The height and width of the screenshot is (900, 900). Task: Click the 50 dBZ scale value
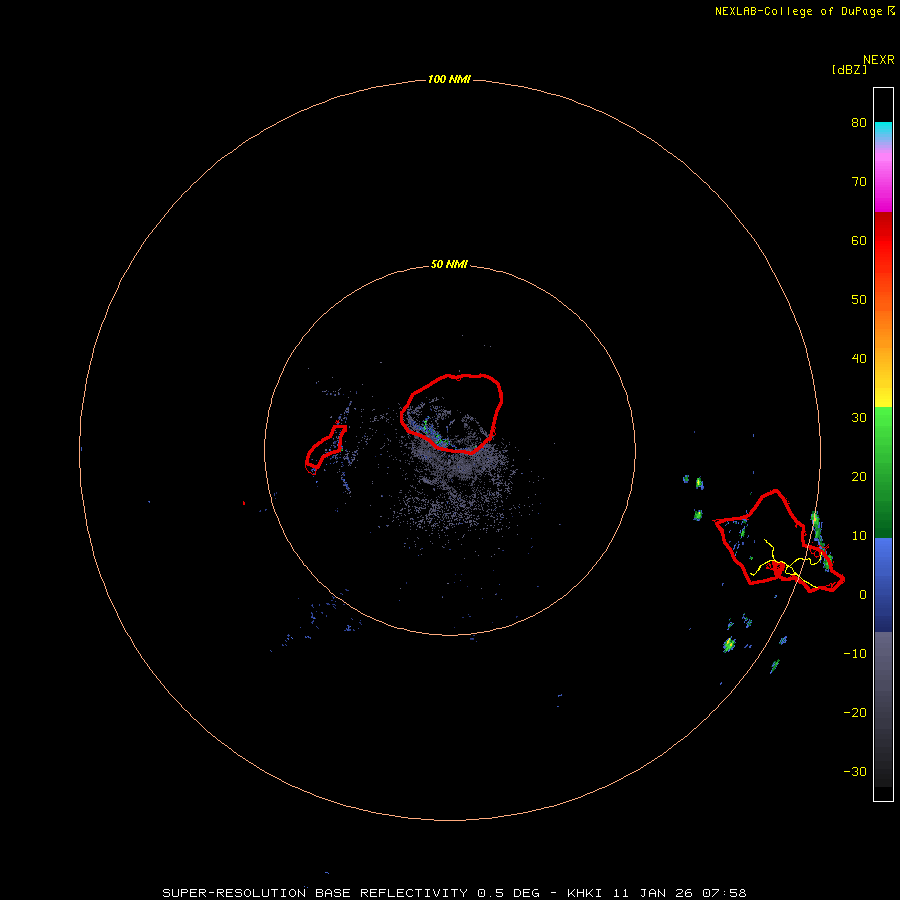[x=859, y=300]
